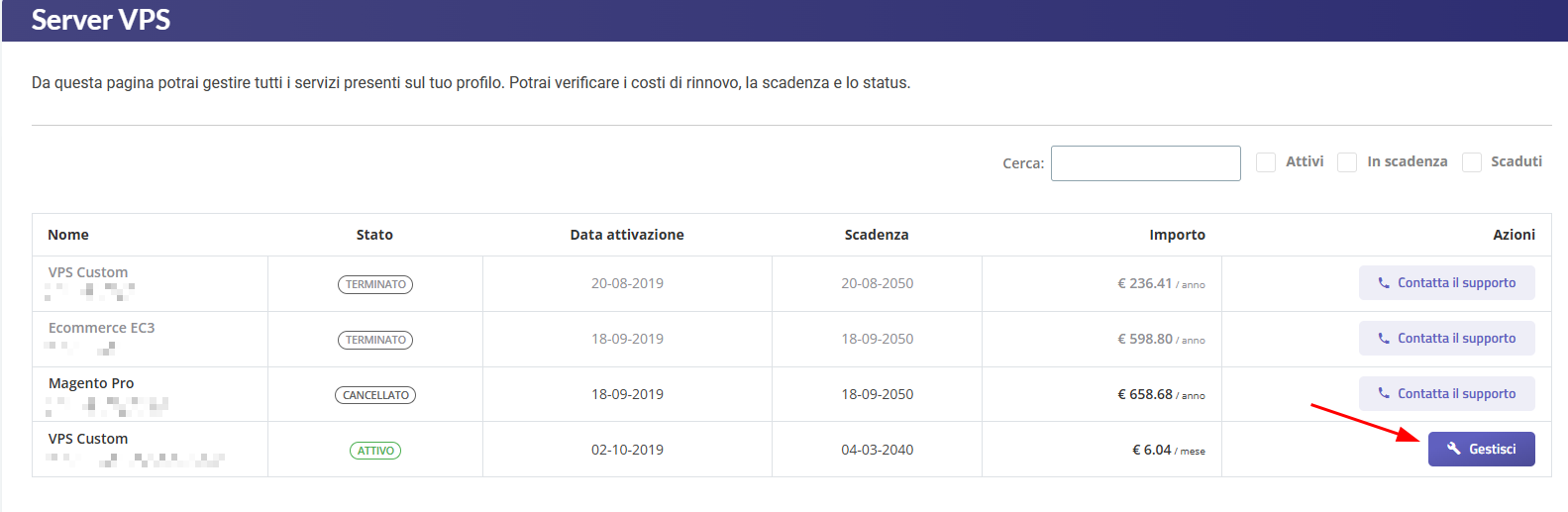This screenshot has width=1568, height=512.
Task: Click the Data attivazione column header
Action: pos(627,235)
